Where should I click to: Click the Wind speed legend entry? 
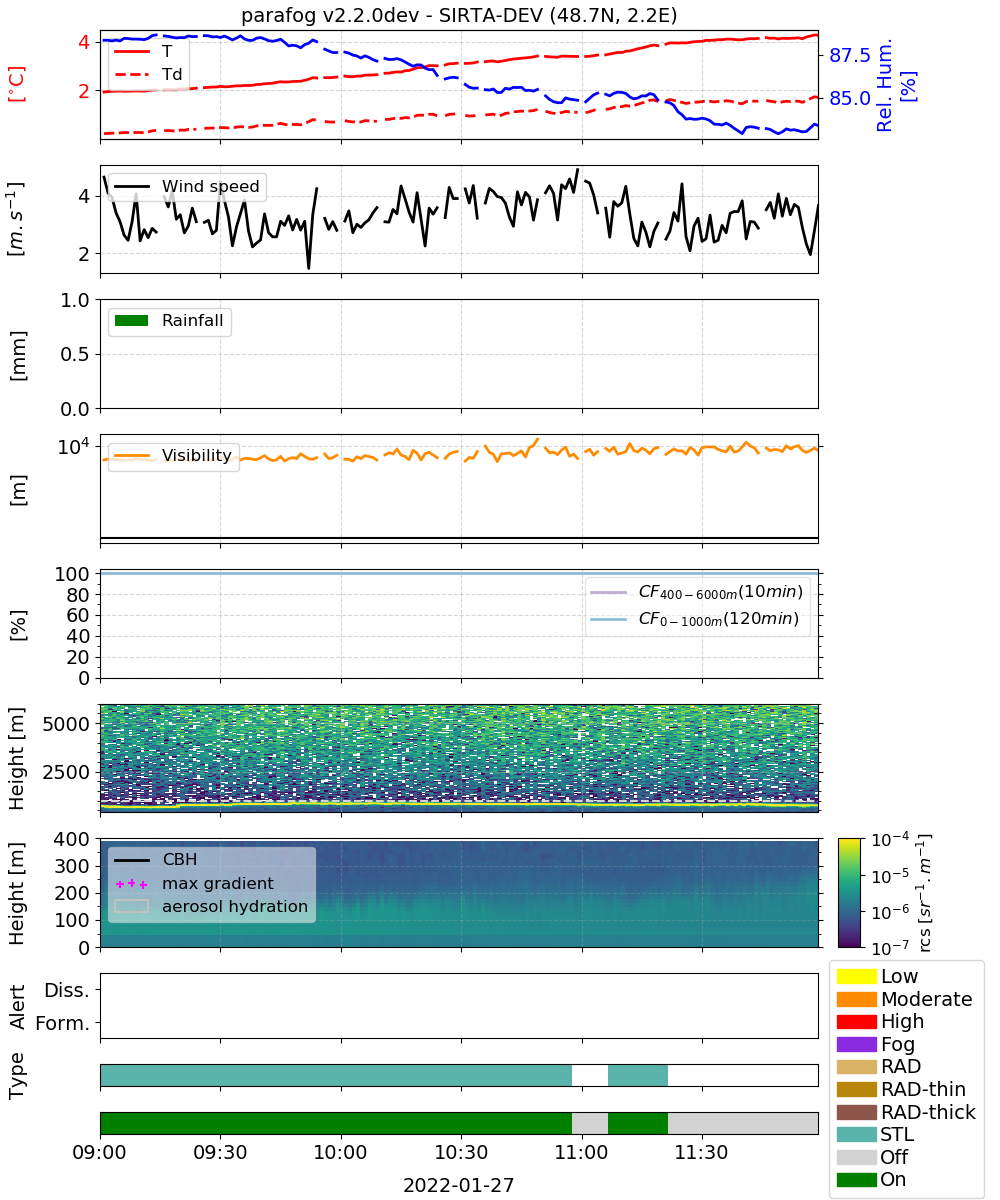pos(188,186)
